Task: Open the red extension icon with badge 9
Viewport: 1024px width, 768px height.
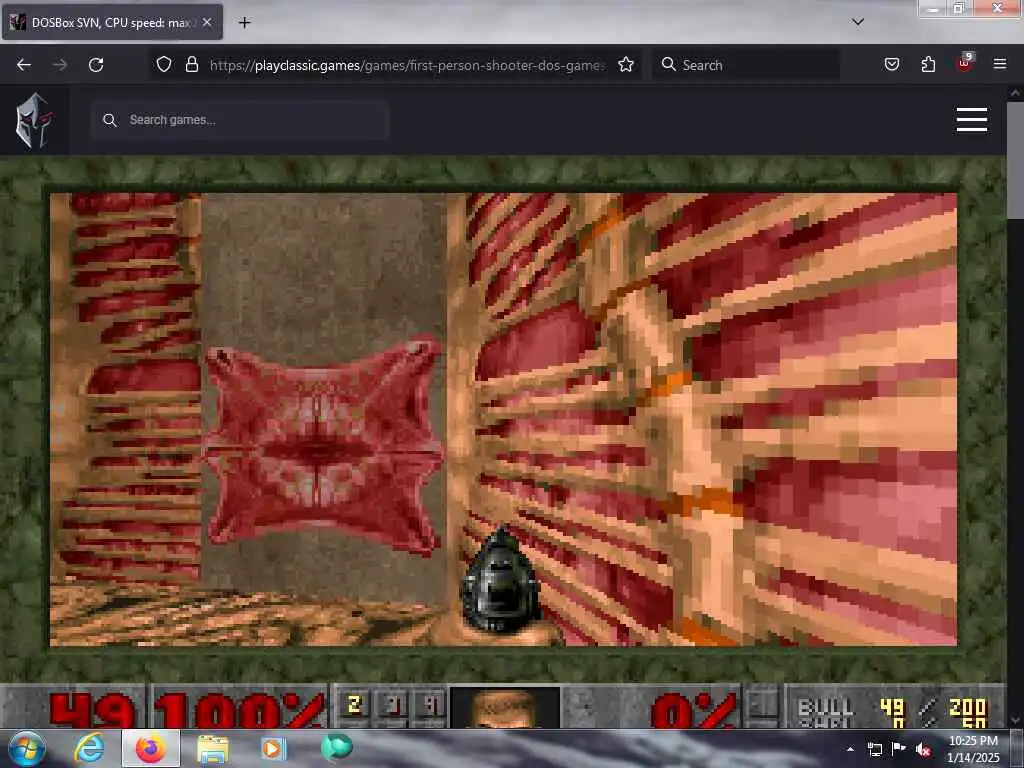Action: point(965,63)
